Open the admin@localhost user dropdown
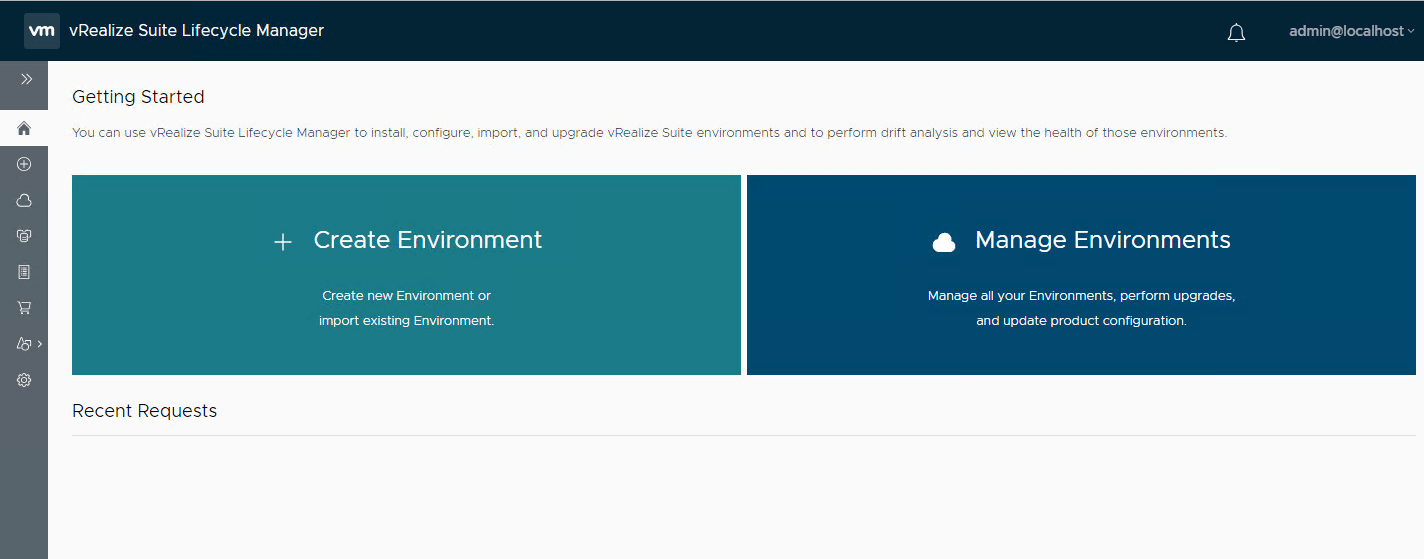 (1351, 31)
